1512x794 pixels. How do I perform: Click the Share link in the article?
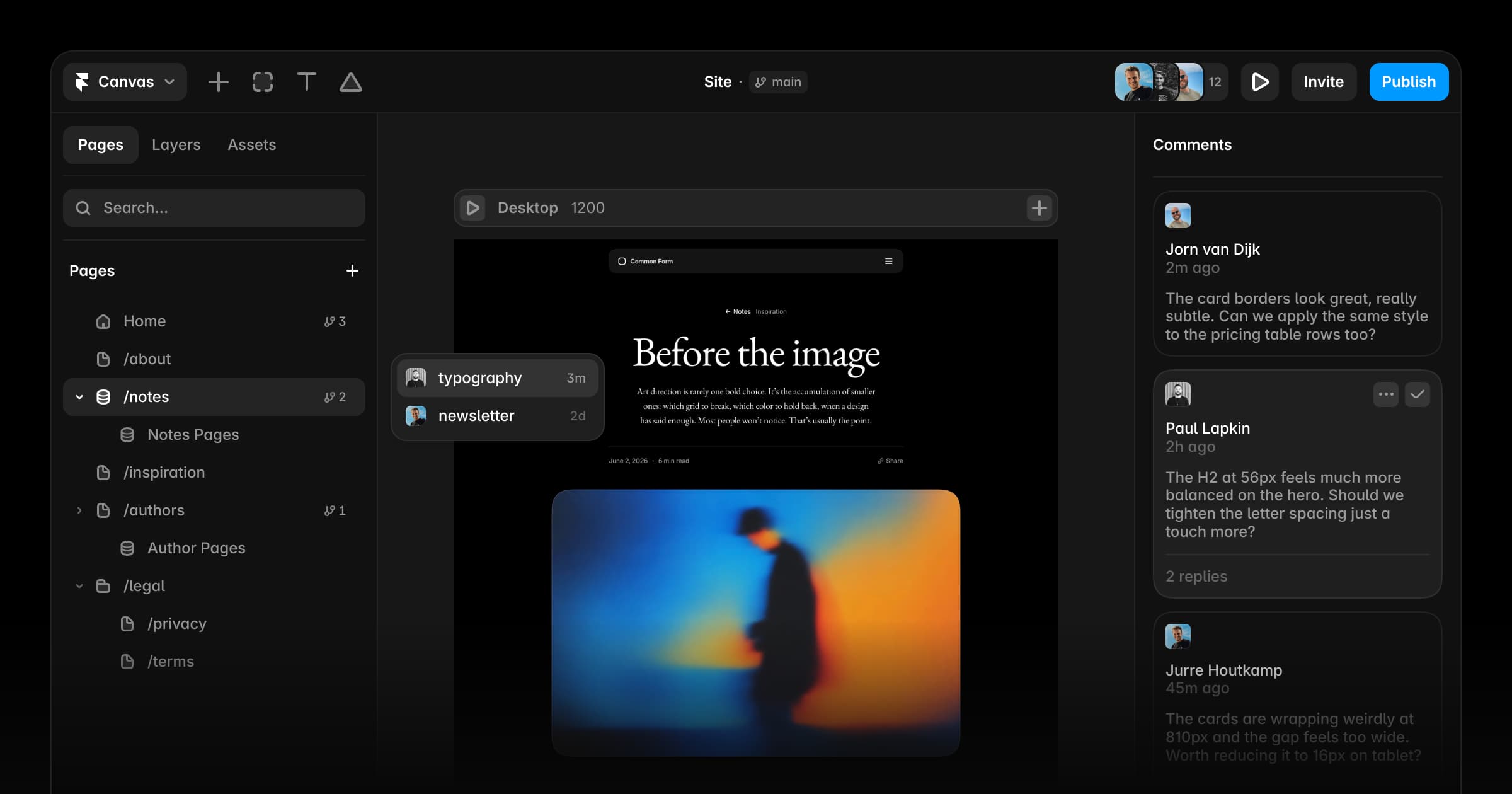pyautogui.click(x=890, y=461)
